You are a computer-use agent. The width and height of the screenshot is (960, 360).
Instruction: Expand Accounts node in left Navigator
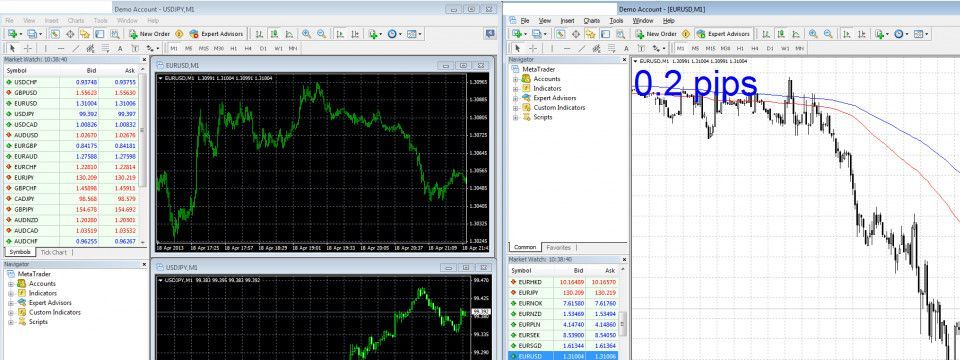click(x=10, y=284)
